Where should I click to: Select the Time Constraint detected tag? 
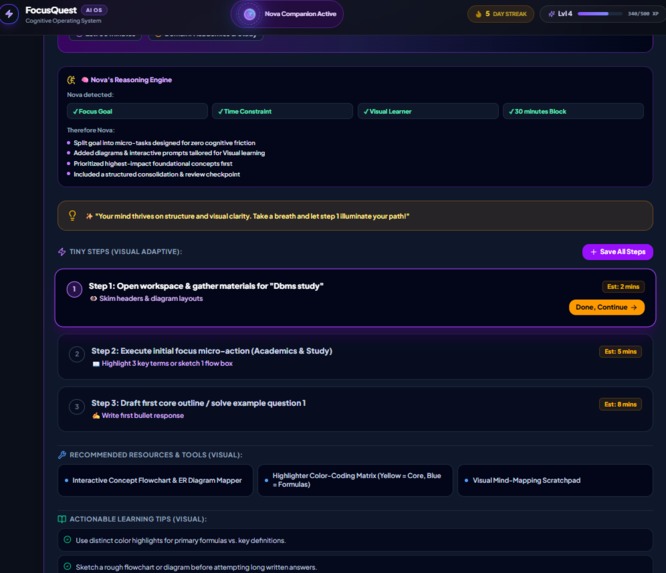pos(282,111)
